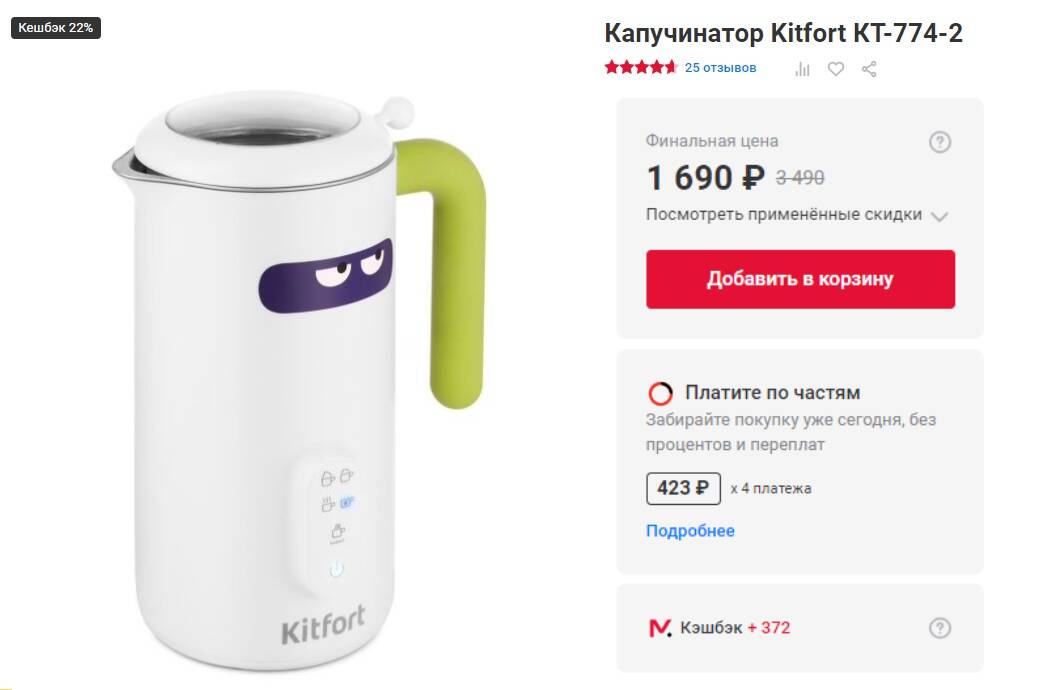
Task: Open the '25 отзывов' reviews link
Action: (720, 68)
